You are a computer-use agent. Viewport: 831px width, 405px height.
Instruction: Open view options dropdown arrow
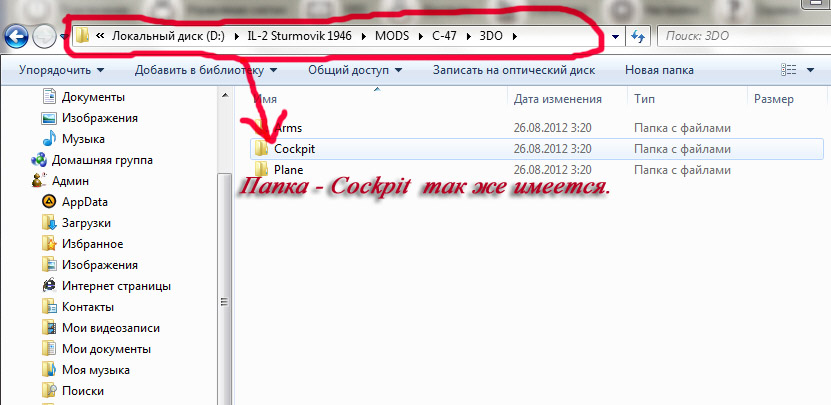click(810, 70)
